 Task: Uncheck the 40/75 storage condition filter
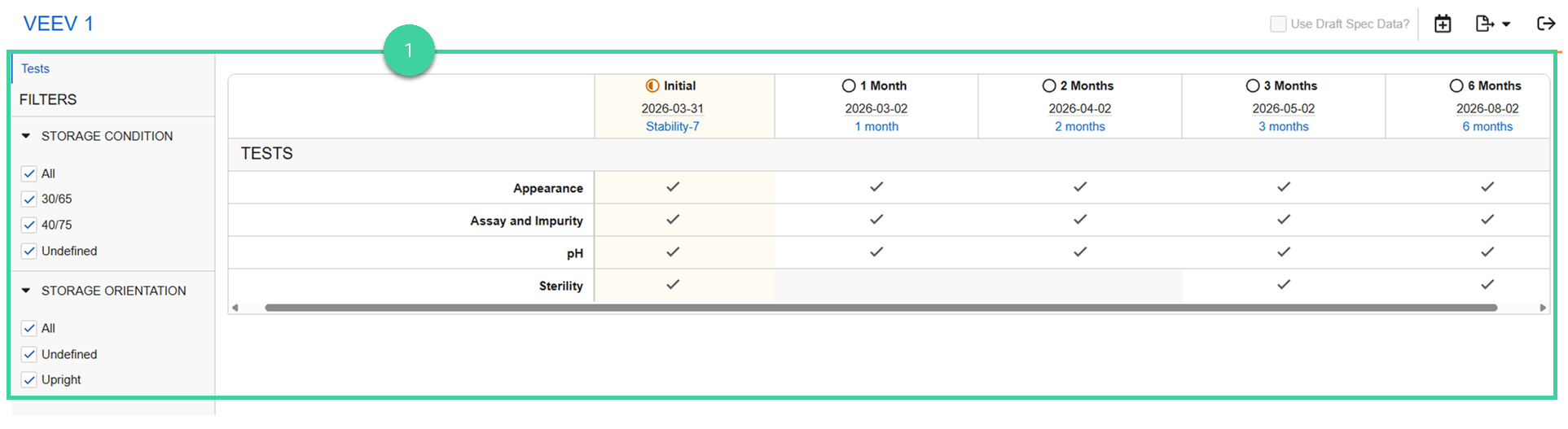click(29, 225)
